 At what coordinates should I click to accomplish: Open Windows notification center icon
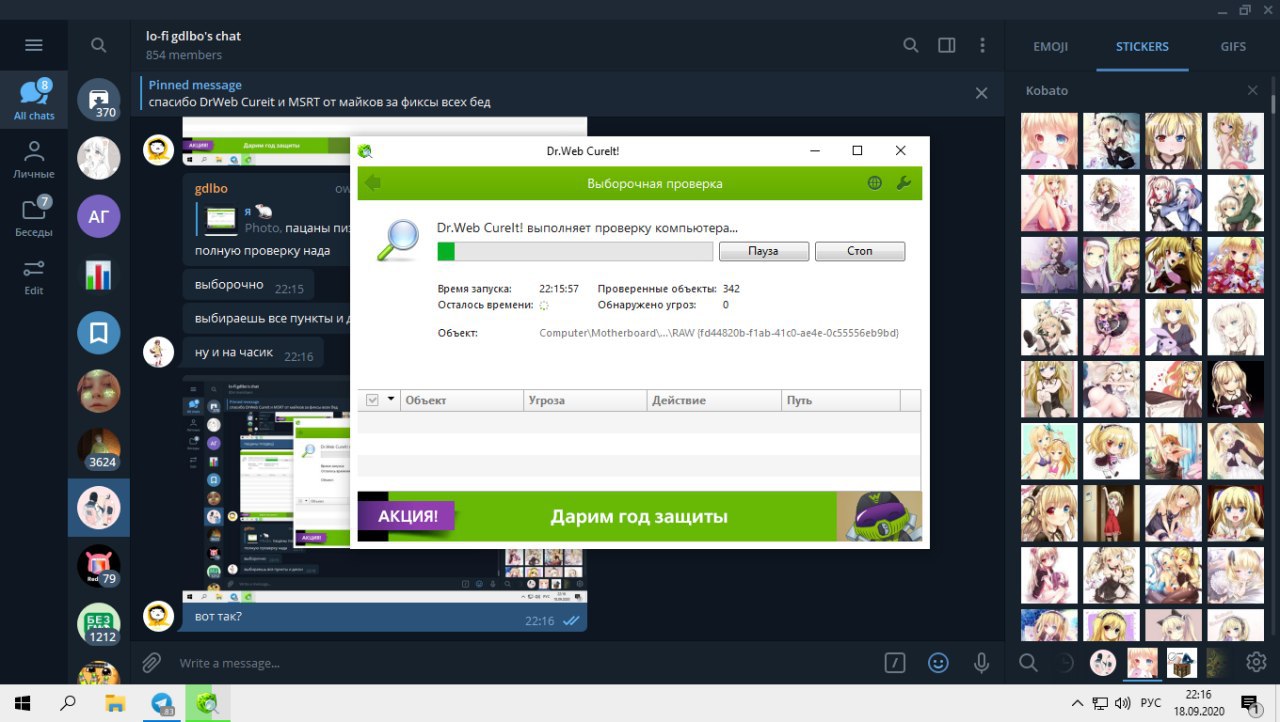1249,703
